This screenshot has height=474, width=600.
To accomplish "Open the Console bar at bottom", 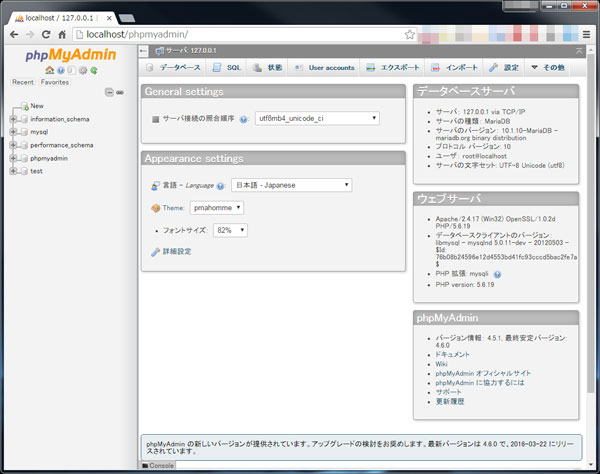I will pyautogui.click(x=158, y=466).
